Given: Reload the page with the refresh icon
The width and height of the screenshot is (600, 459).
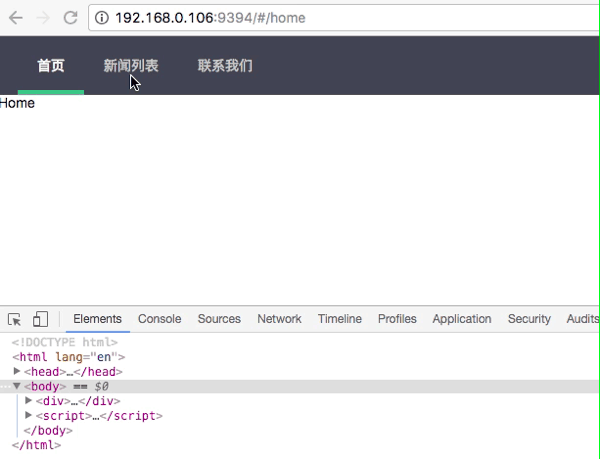Looking at the screenshot, I should pos(70,18).
